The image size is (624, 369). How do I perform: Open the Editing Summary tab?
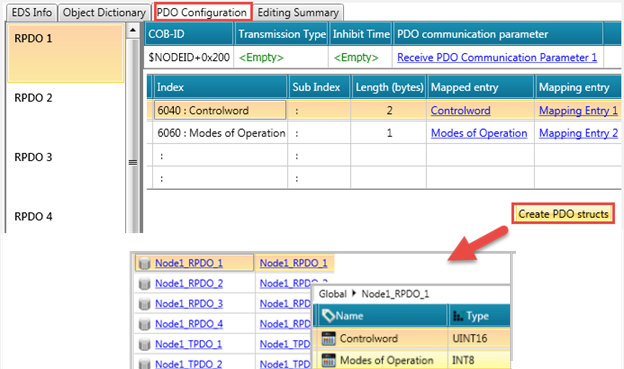click(298, 12)
